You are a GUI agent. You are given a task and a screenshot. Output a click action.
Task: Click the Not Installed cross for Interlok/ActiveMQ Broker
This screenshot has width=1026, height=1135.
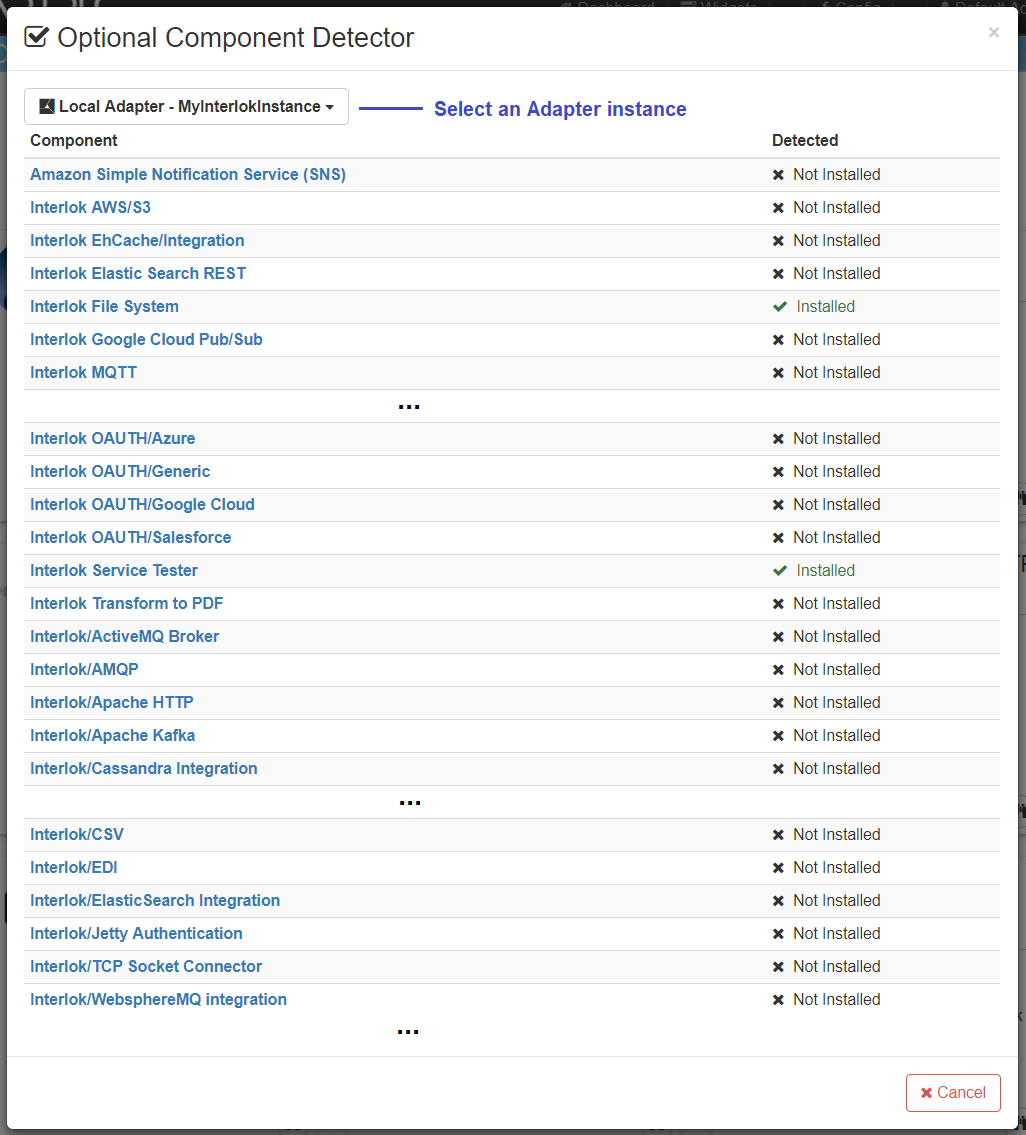778,637
